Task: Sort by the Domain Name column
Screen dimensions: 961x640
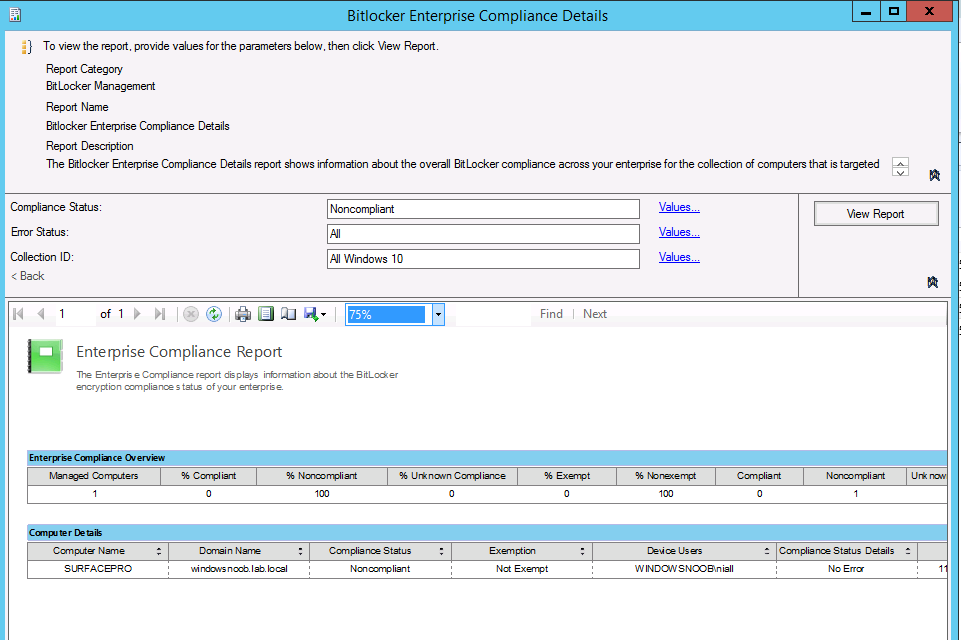Action: pos(300,551)
